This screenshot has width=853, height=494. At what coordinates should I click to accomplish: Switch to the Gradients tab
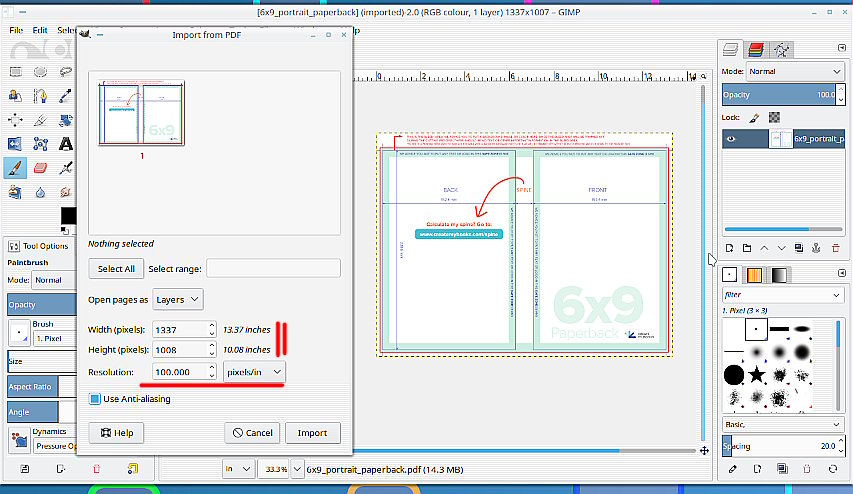[x=779, y=275]
